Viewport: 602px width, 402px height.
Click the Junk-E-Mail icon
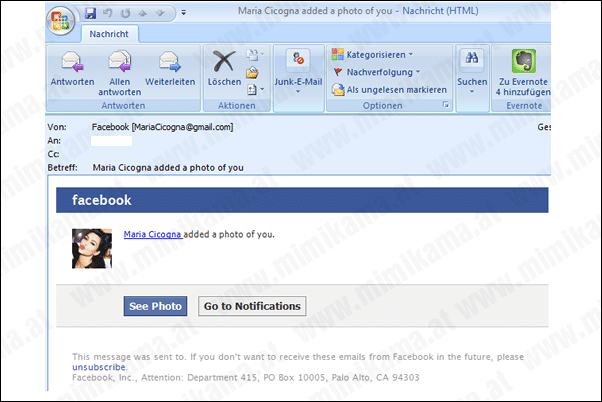(x=298, y=61)
